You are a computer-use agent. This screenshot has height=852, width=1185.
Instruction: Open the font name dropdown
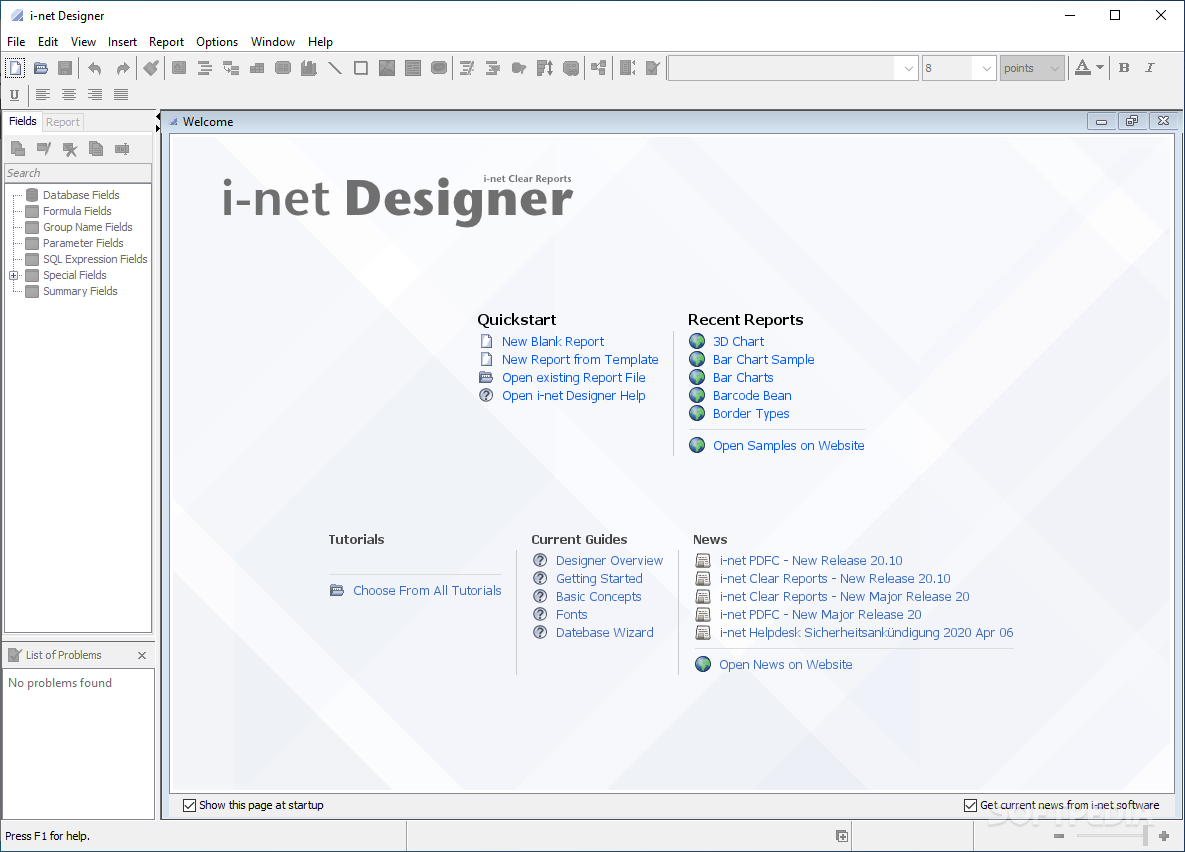pyautogui.click(x=908, y=68)
